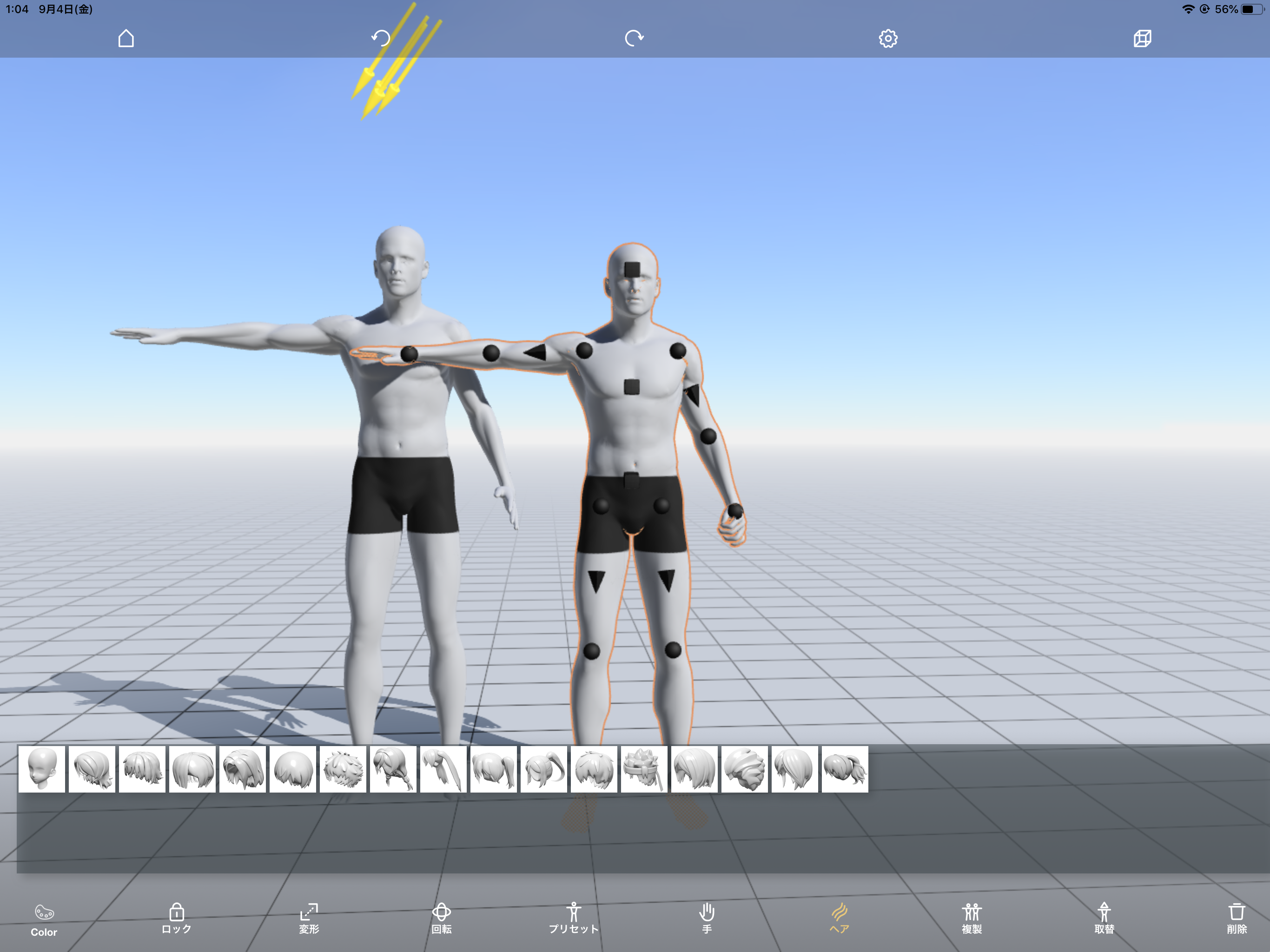Choose the long wavy hair thumbnail

[243, 769]
